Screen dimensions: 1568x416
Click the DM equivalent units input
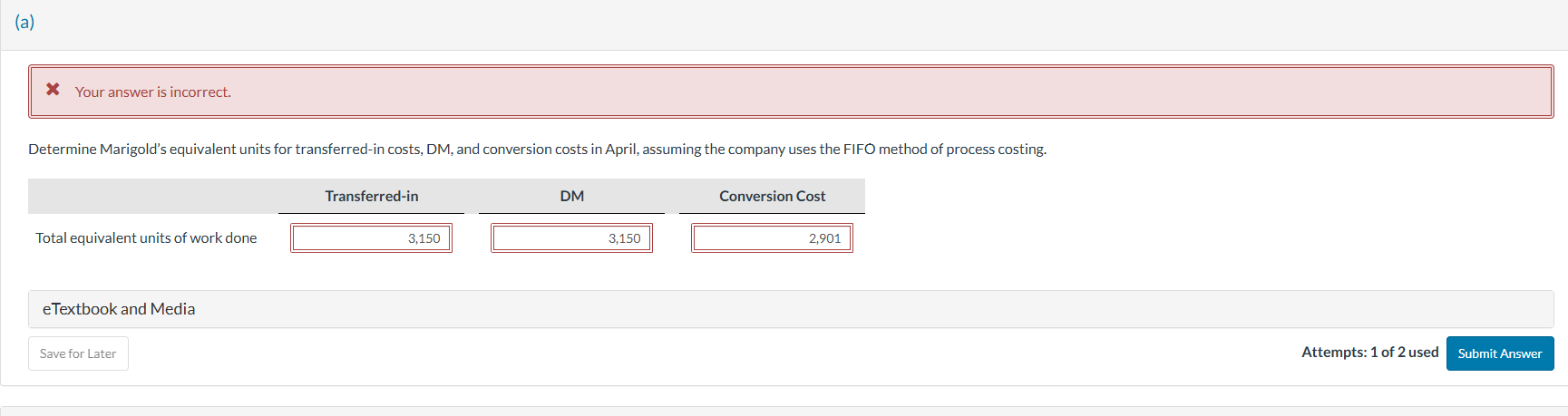point(571,238)
